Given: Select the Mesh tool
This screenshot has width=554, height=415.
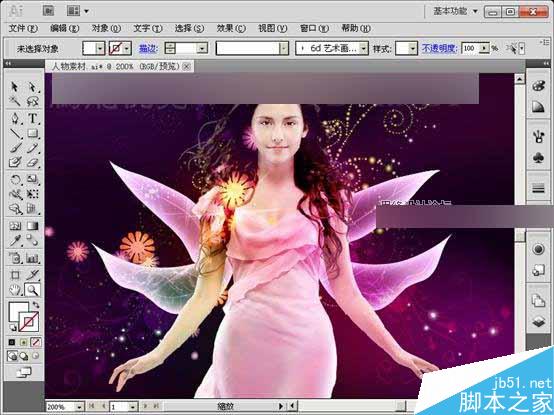Looking at the screenshot, I should tap(15, 226).
